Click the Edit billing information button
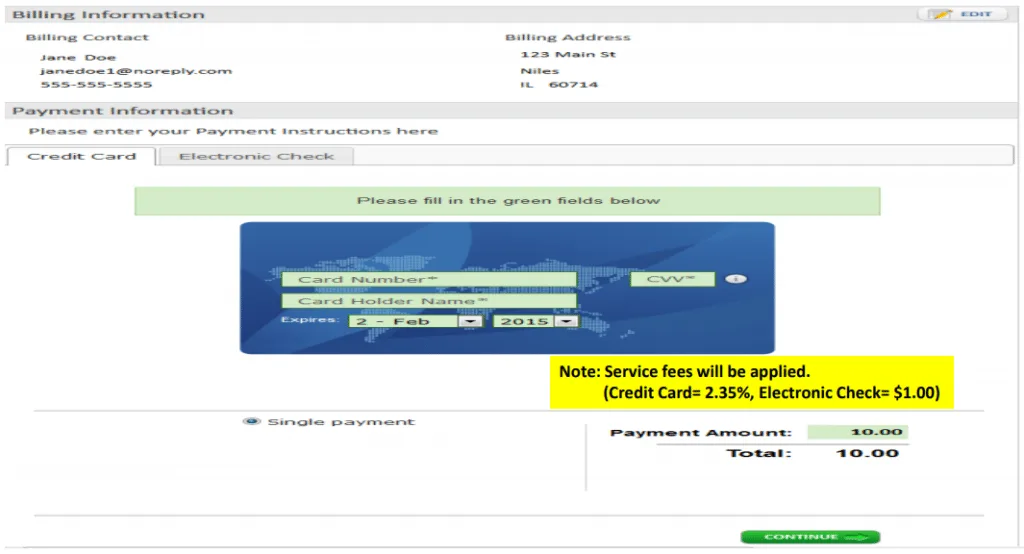The width and height of the screenshot is (1024, 554). (962, 14)
